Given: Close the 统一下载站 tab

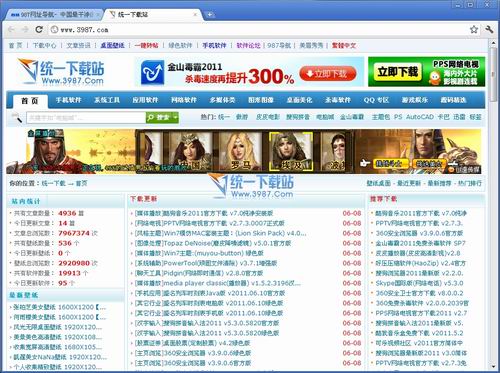Looking at the screenshot, I should 195,15.
